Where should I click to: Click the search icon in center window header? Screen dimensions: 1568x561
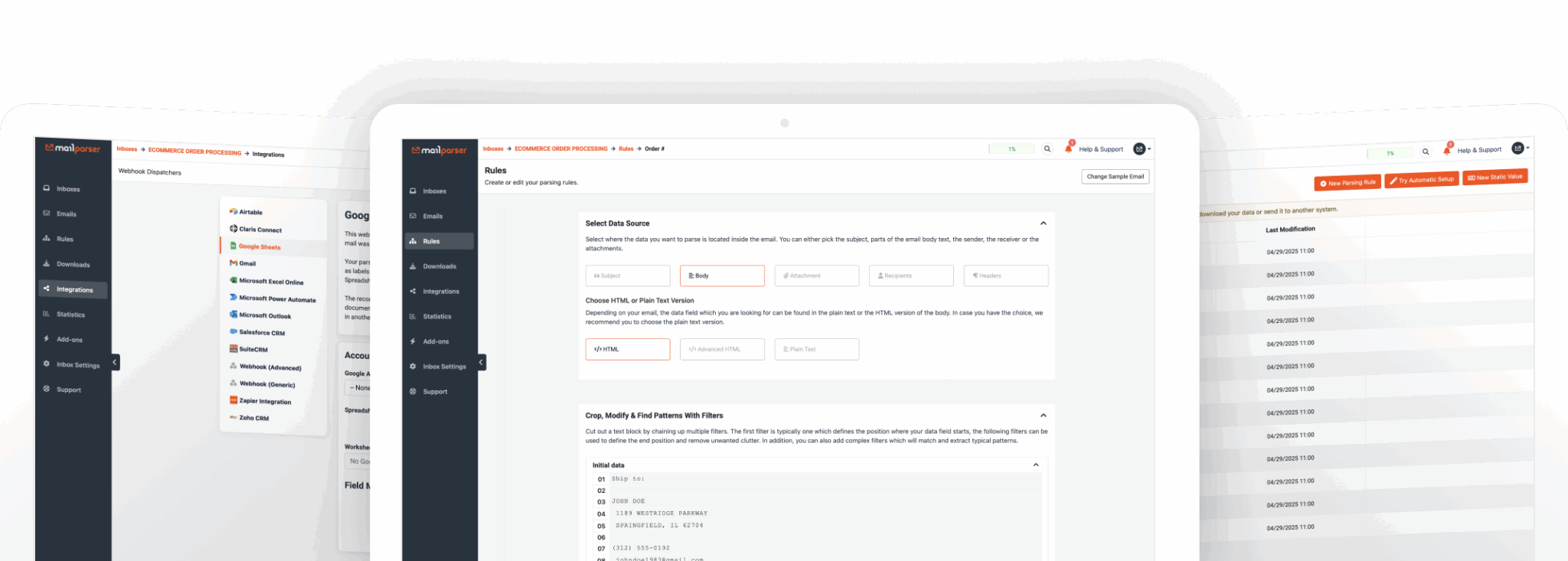point(1047,149)
